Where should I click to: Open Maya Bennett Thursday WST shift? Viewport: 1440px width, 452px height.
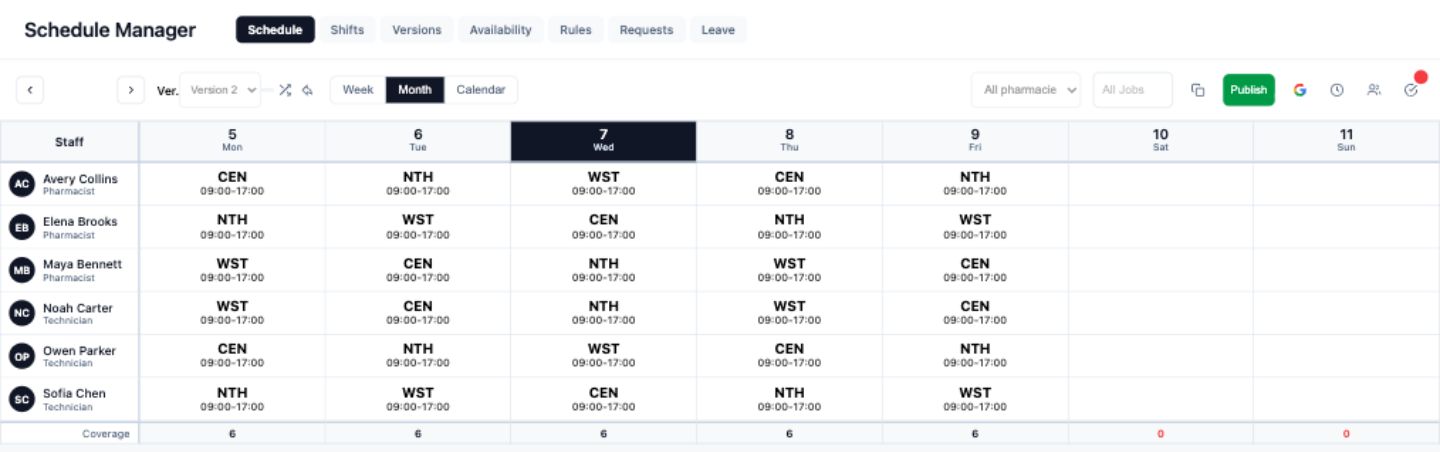pyautogui.click(x=789, y=270)
